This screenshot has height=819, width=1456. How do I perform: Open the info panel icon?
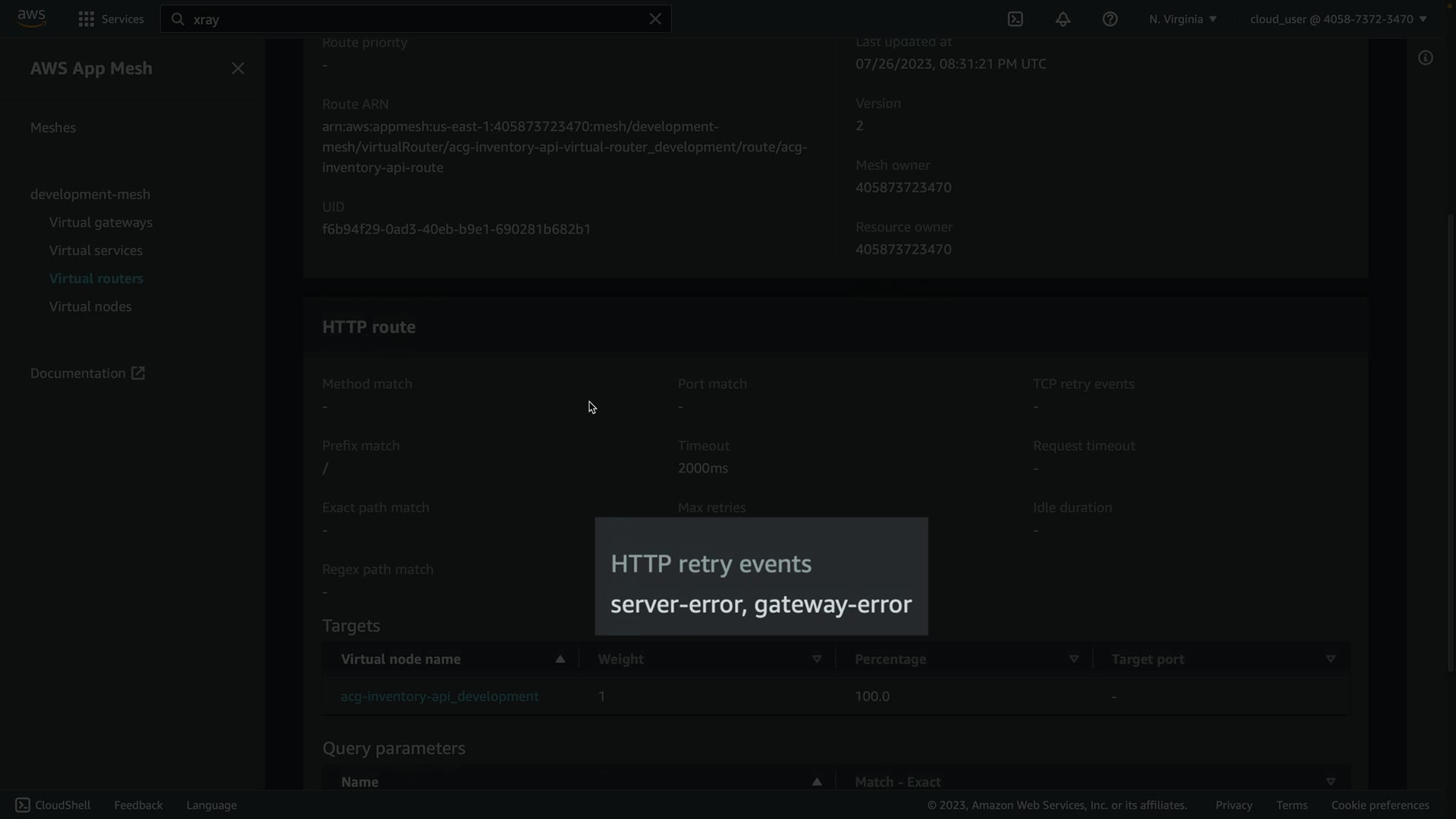1426,58
